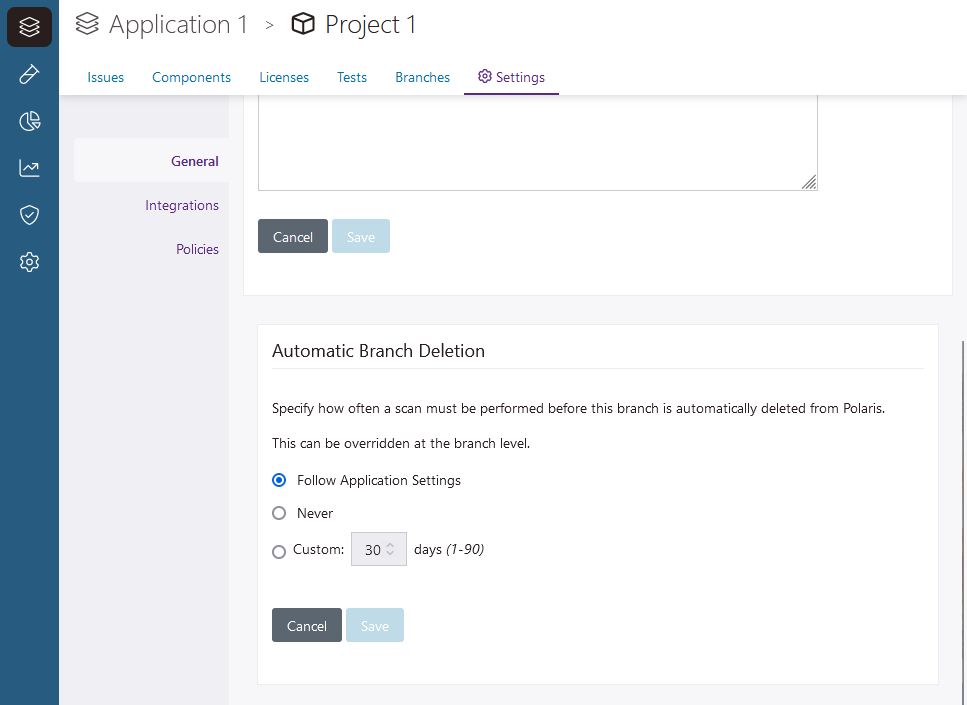Choose the Custom days radio option
Screen dimensions: 967x705
(280, 551)
